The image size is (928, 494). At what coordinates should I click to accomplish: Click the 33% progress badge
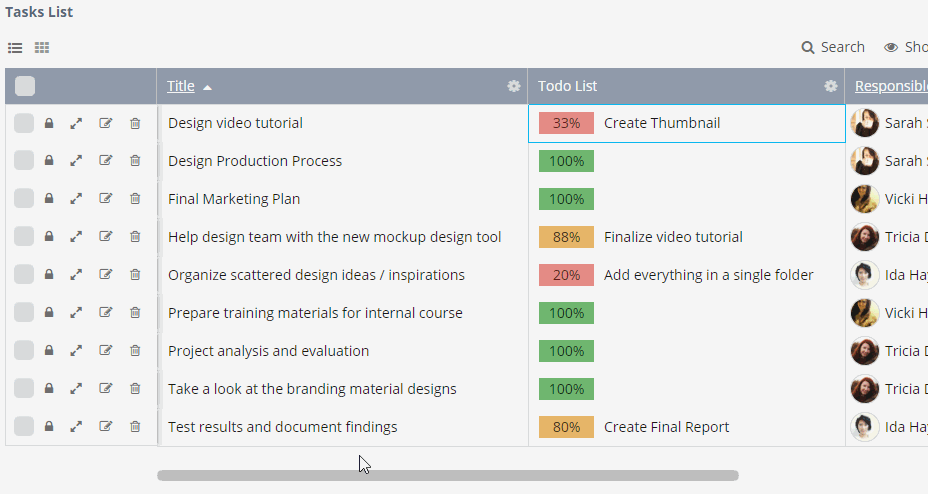(566, 123)
